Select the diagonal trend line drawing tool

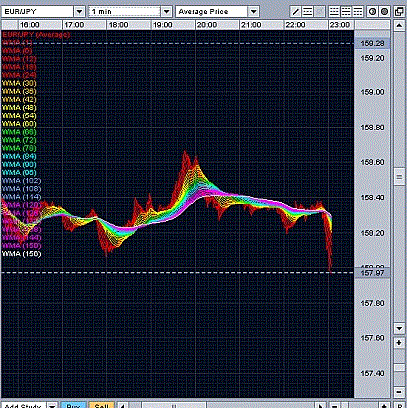(x=296, y=12)
